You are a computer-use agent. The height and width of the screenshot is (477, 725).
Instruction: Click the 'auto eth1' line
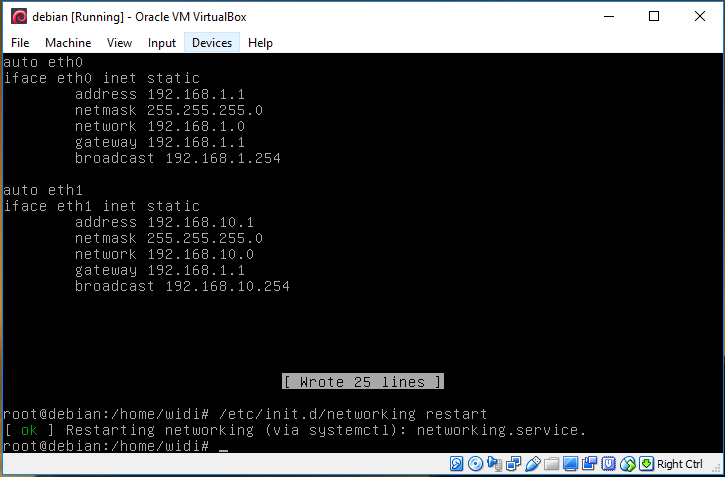(43, 190)
